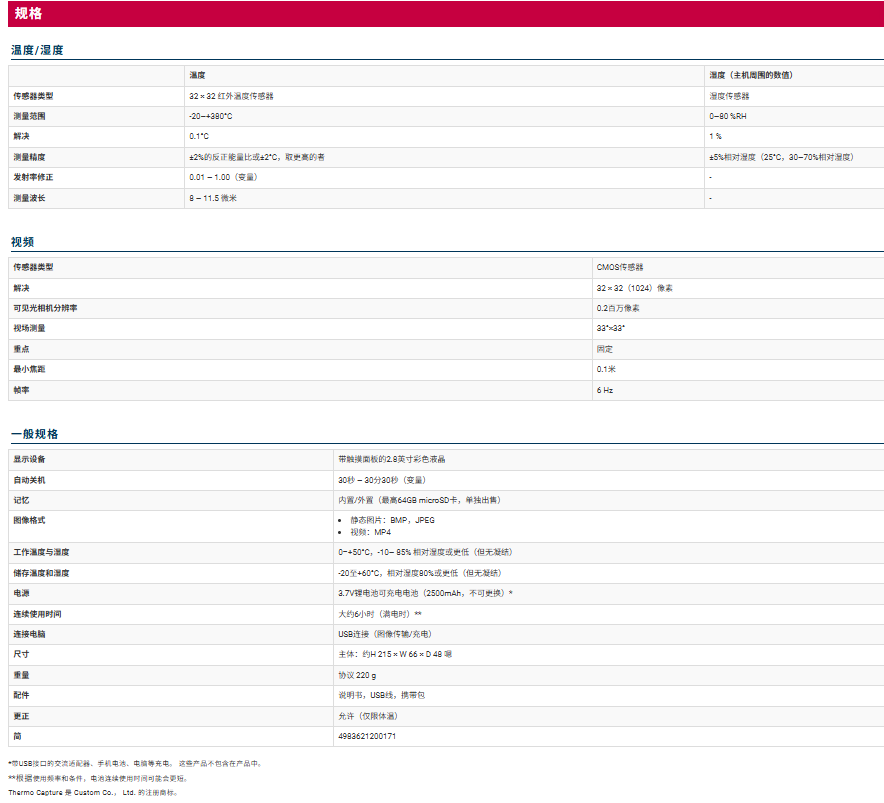Click the '电源' row label
The height and width of the screenshot is (803, 884).
coord(21,593)
